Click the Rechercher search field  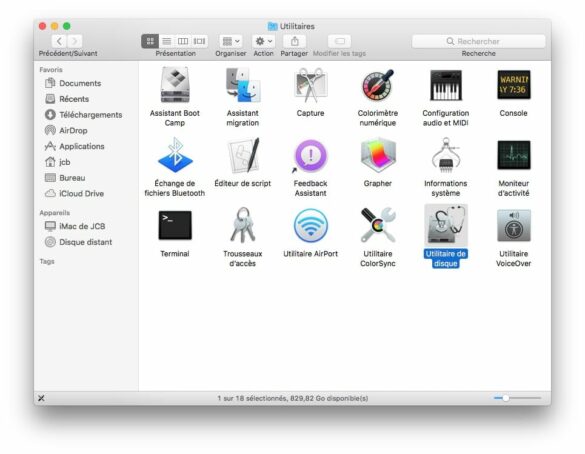click(479, 41)
